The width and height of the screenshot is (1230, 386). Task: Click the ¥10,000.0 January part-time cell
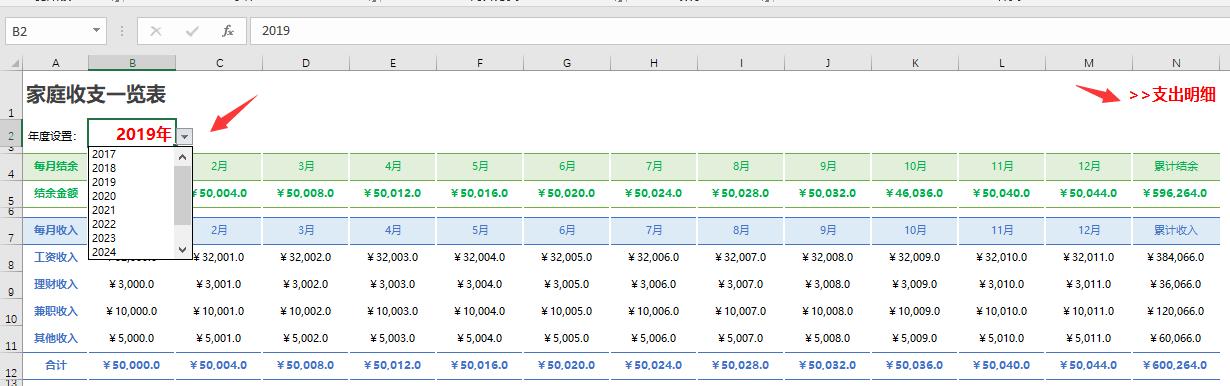tap(132, 311)
